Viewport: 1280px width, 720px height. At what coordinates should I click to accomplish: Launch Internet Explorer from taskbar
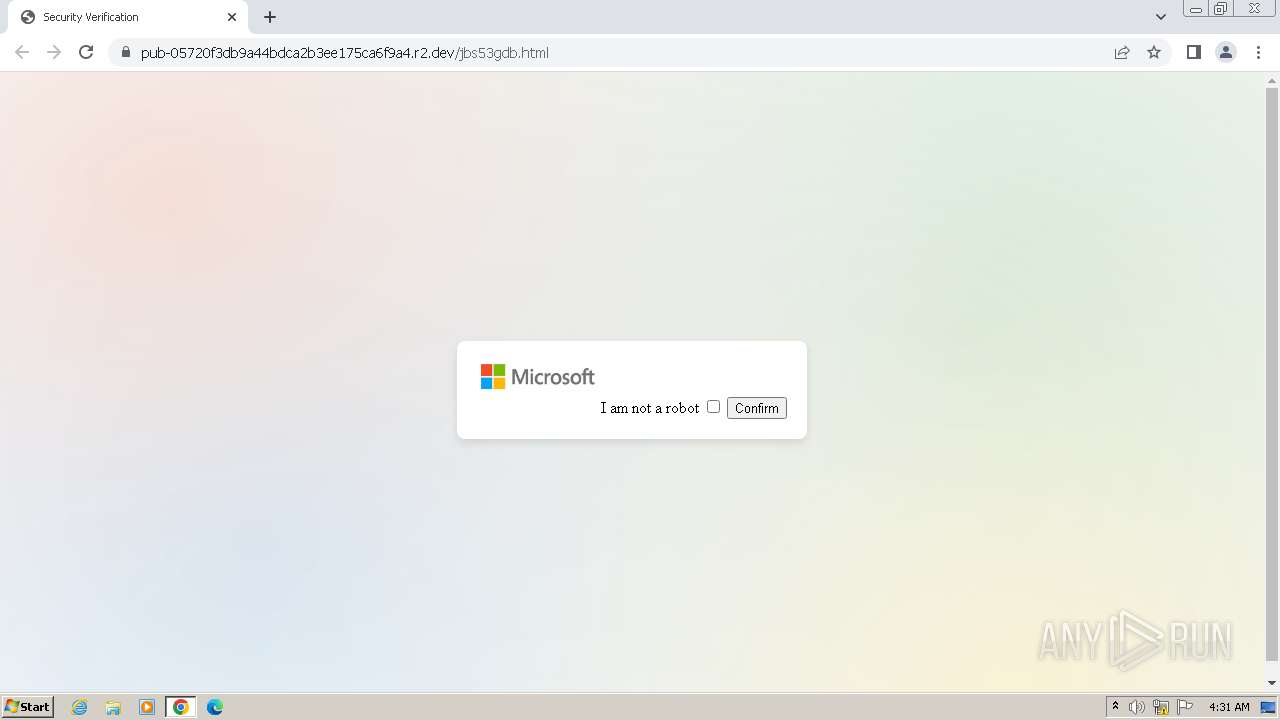coord(79,707)
